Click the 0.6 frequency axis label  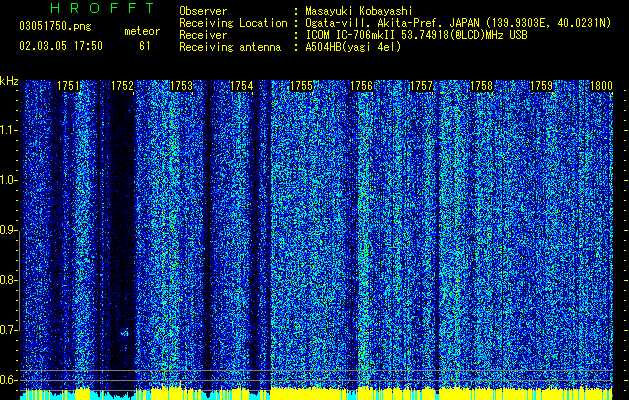click(x=8, y=380)
